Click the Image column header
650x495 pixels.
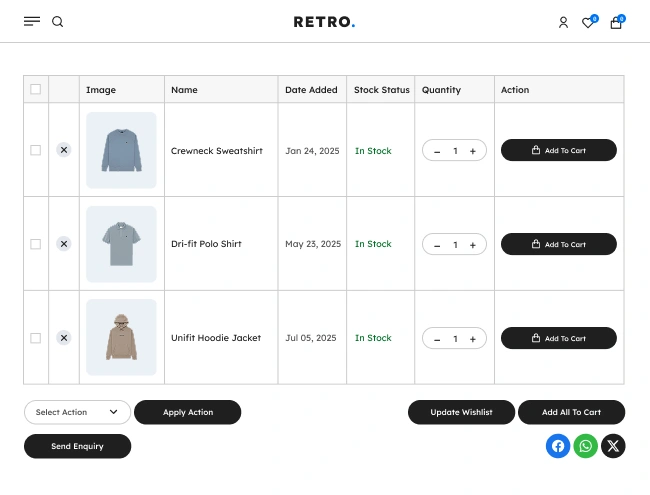(x=101, y=90)
